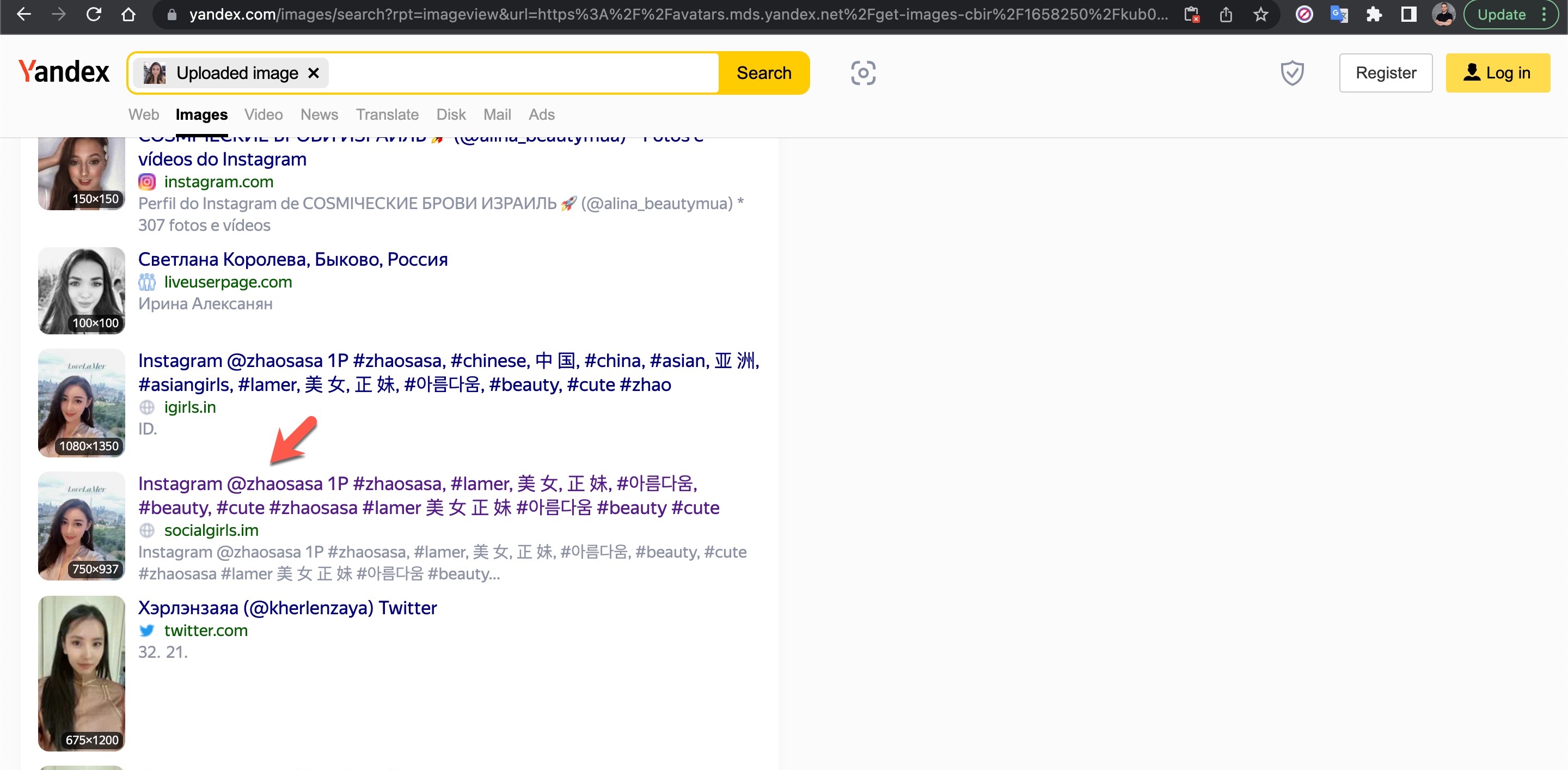Click the 'ID.' snippet under igirls.in
The width and height of the screenshot is (1568, 770).
coord(148,429)
